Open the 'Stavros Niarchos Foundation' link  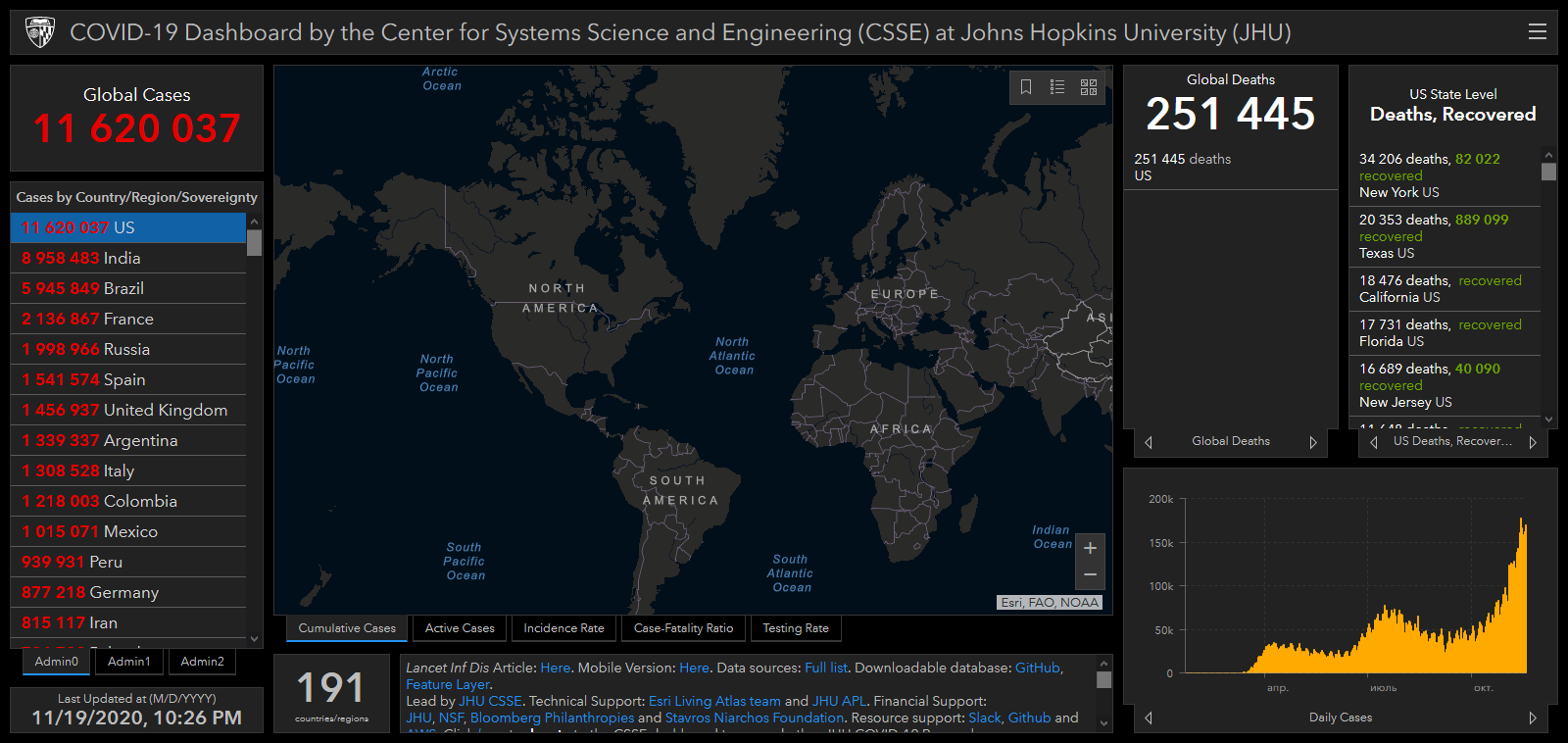pos(755,718)
